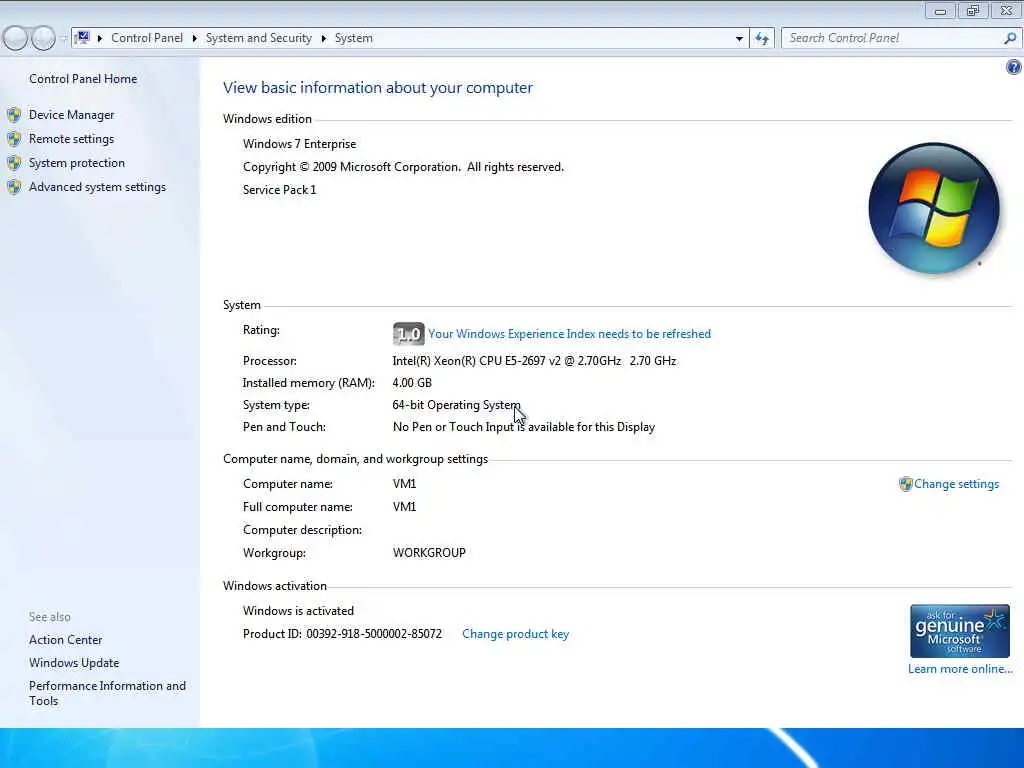
Task: Click Your Windows Experience Index needs refreshed link
Action: tap(569, 334)
